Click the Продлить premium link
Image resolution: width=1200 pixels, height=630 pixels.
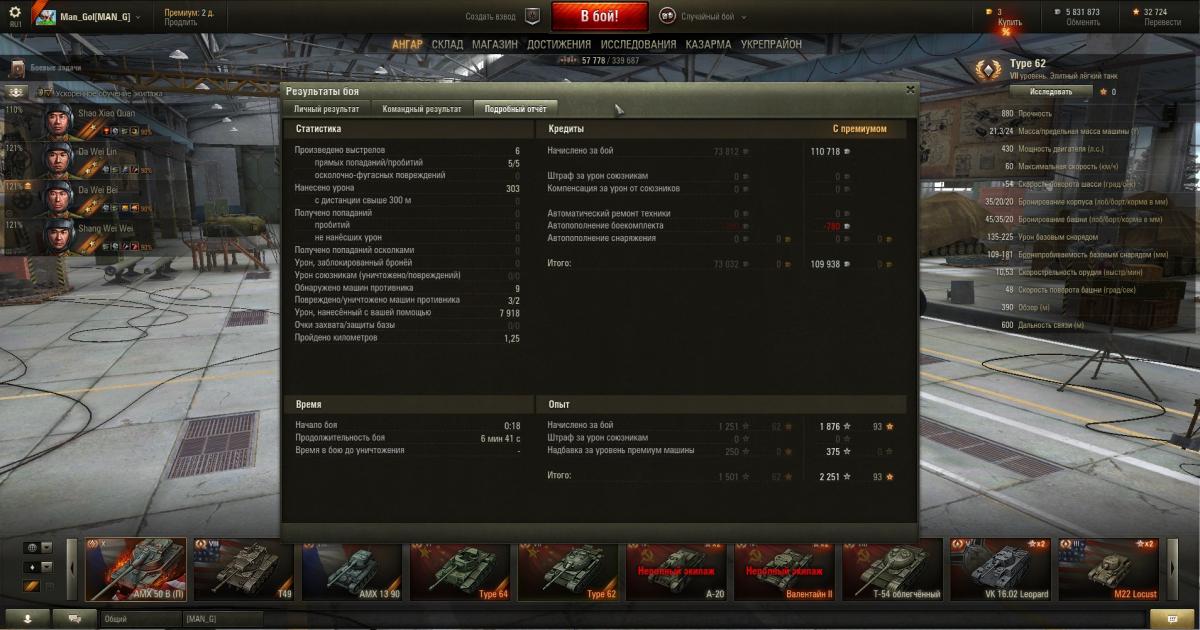tap(181, 22)
